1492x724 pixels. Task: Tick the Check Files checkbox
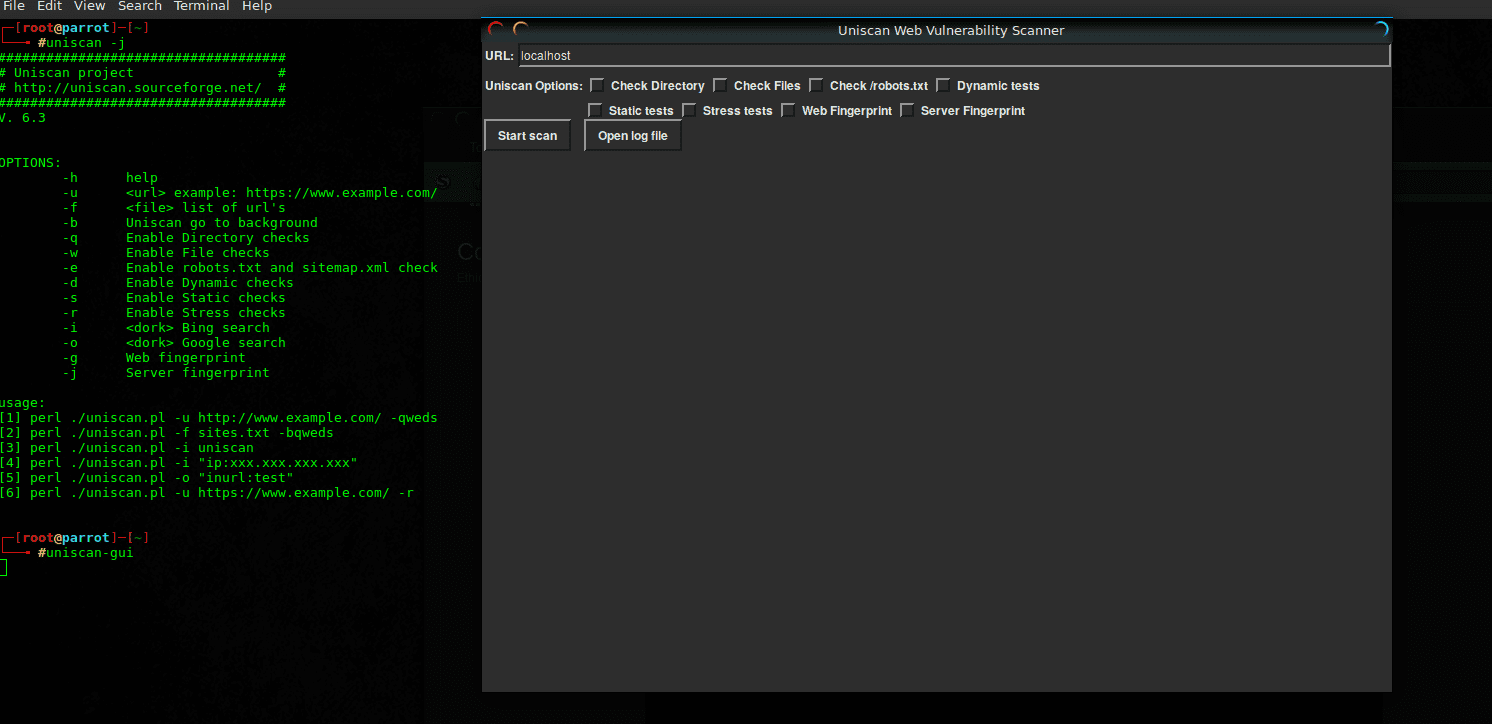tap(721, 85)
